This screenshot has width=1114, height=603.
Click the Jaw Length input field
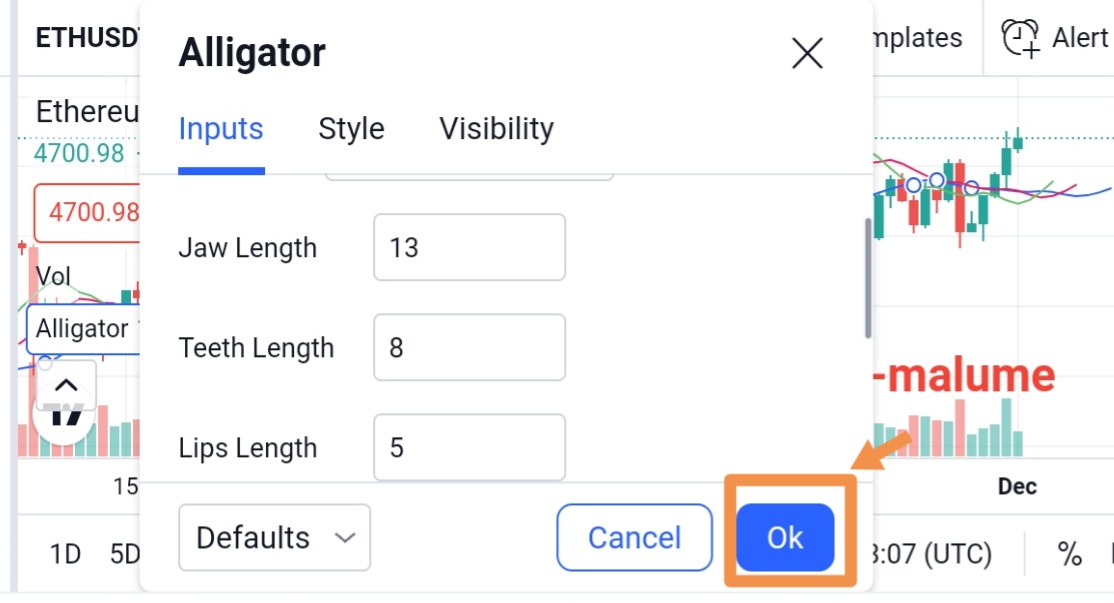[x=470, y=247]
